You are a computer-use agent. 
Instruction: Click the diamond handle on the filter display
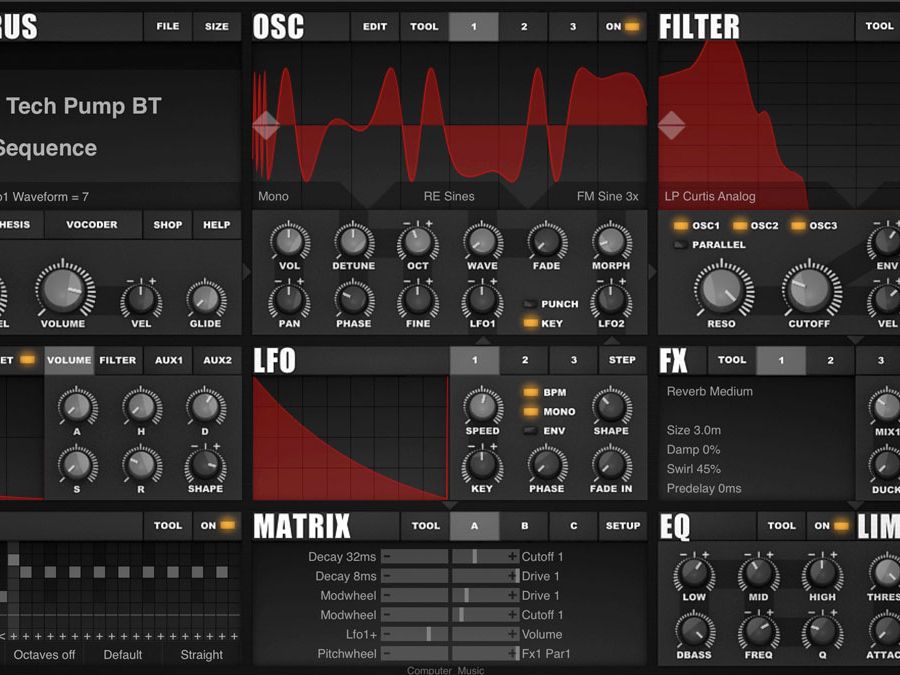click(x=671, y=125)
